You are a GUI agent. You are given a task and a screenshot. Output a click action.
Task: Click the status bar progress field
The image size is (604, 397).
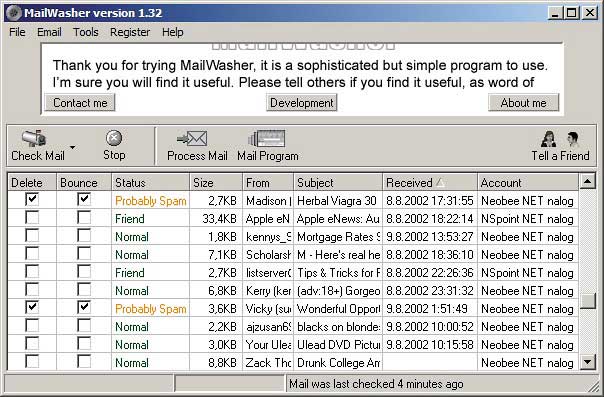click(x=229, y=384)
